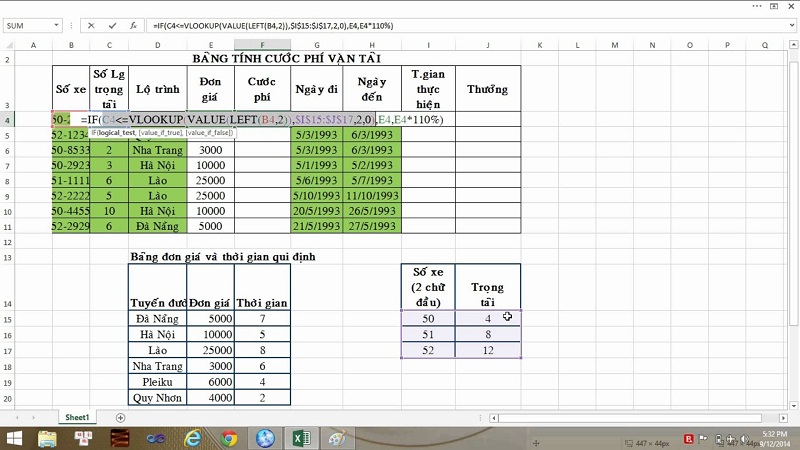Select the Trọng tải cell showing 12
Image resolution: width=800 pixels, height=450 pixels.
(488, 350)
